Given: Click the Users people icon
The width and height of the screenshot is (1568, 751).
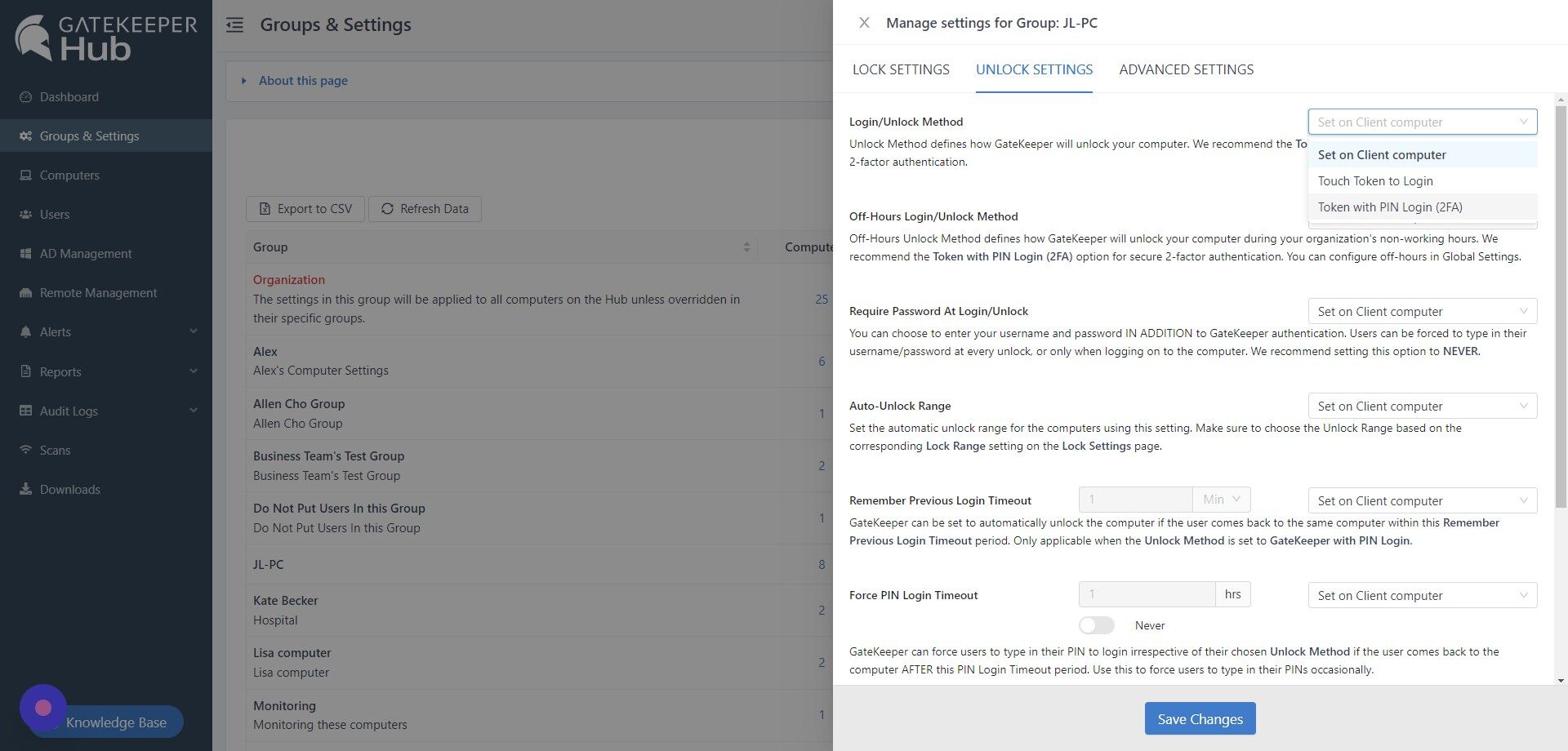Looking at the screenshot, I should pos(25,214).
